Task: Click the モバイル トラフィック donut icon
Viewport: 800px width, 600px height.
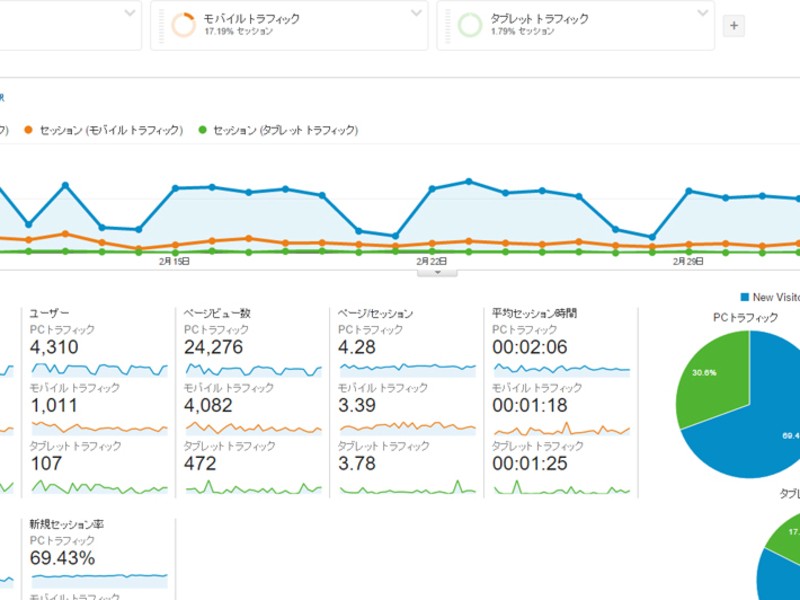Action: pyautogui.click(x=183, y=25)
